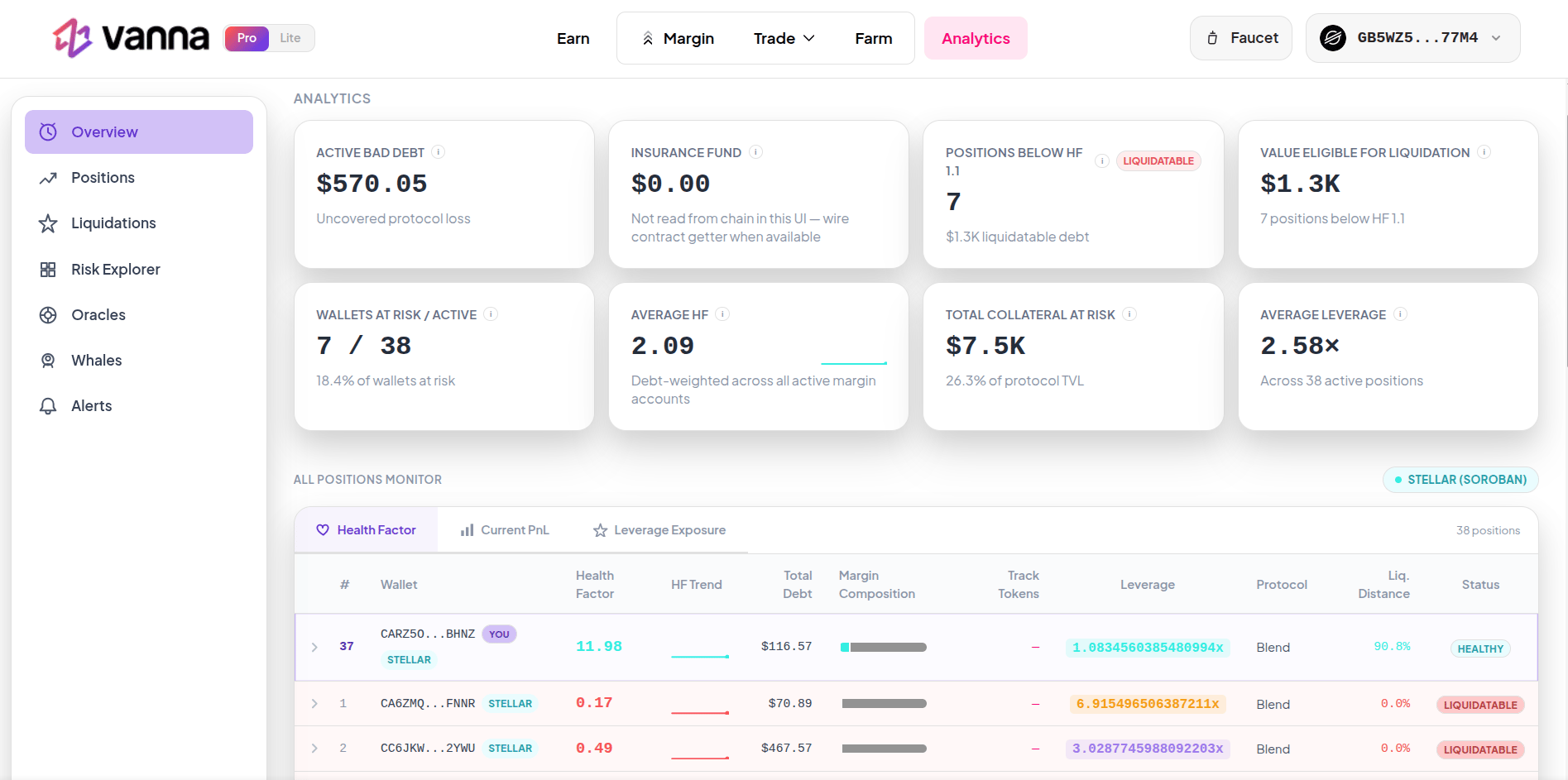The width and height of the screenshot is (1568, 780).
Task: Click the Total Debt column header
Action: 798,585
